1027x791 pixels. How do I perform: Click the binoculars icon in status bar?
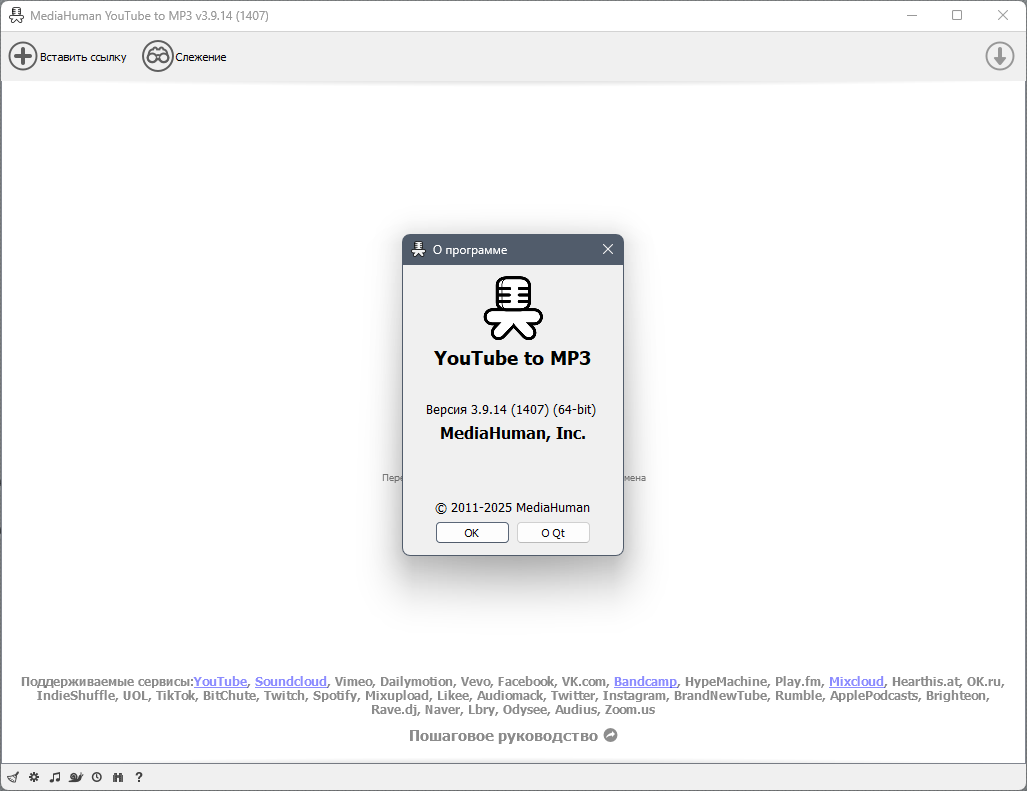[x=118, y=777]
